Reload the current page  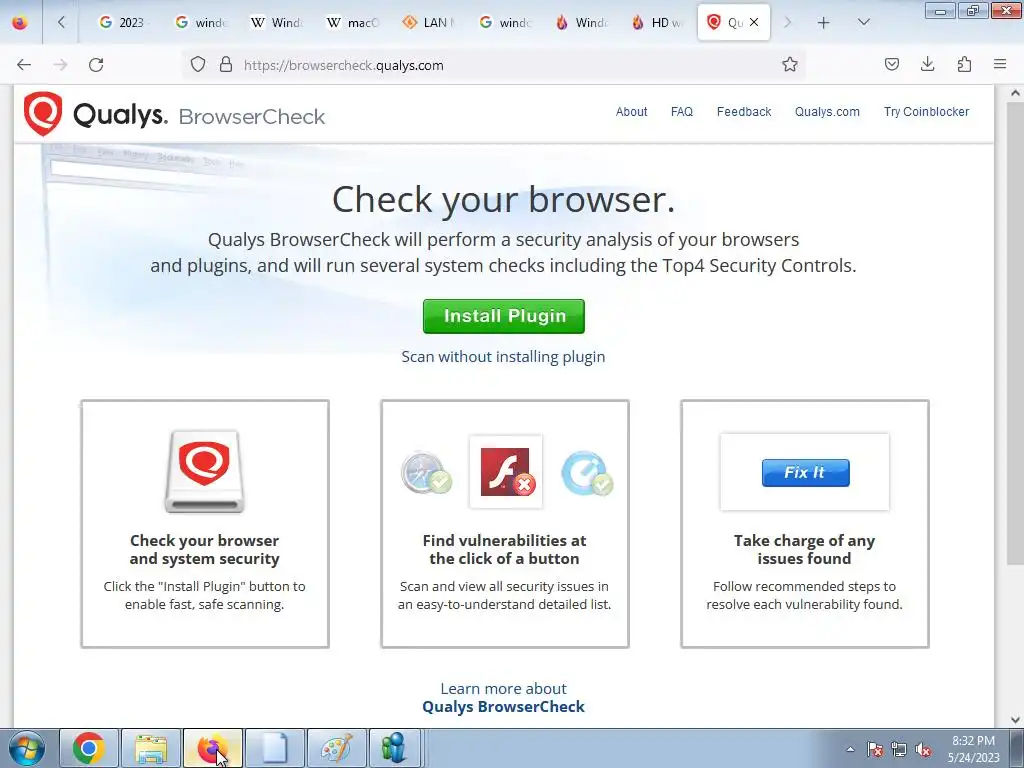tap(96, 65)
